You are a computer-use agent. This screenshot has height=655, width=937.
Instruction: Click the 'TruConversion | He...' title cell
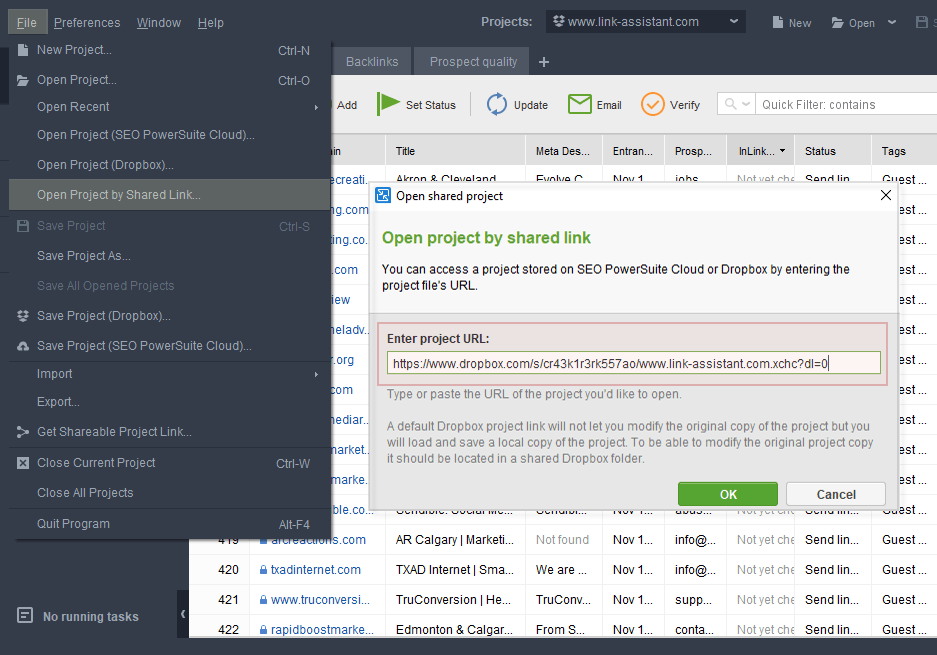(x=454, y=600)
